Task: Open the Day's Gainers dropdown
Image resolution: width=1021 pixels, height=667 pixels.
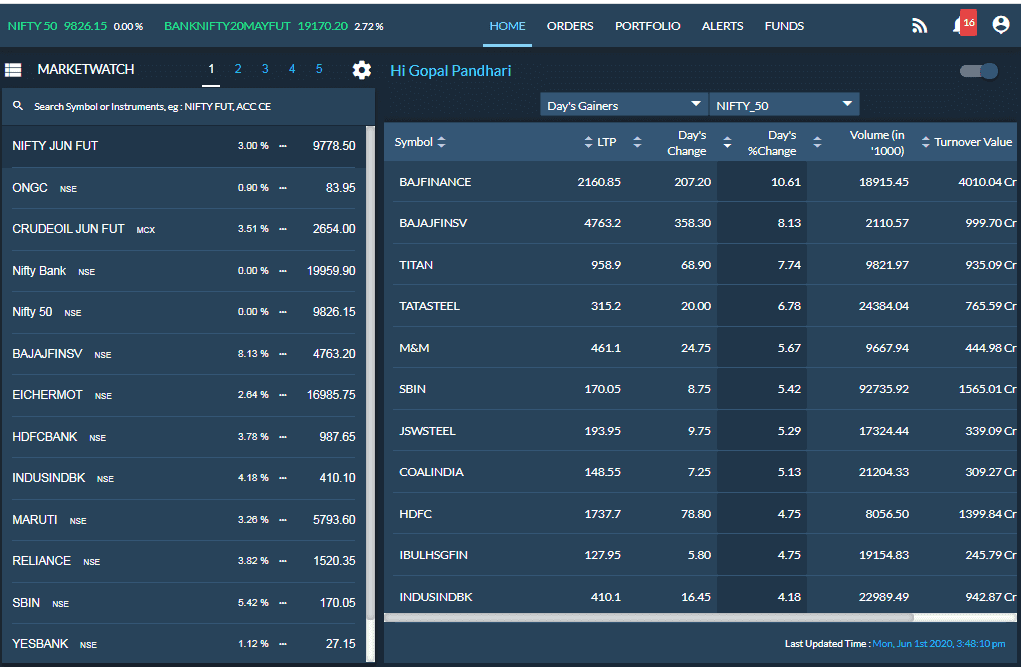Action: pyautogui.click(x=624, y=105)
